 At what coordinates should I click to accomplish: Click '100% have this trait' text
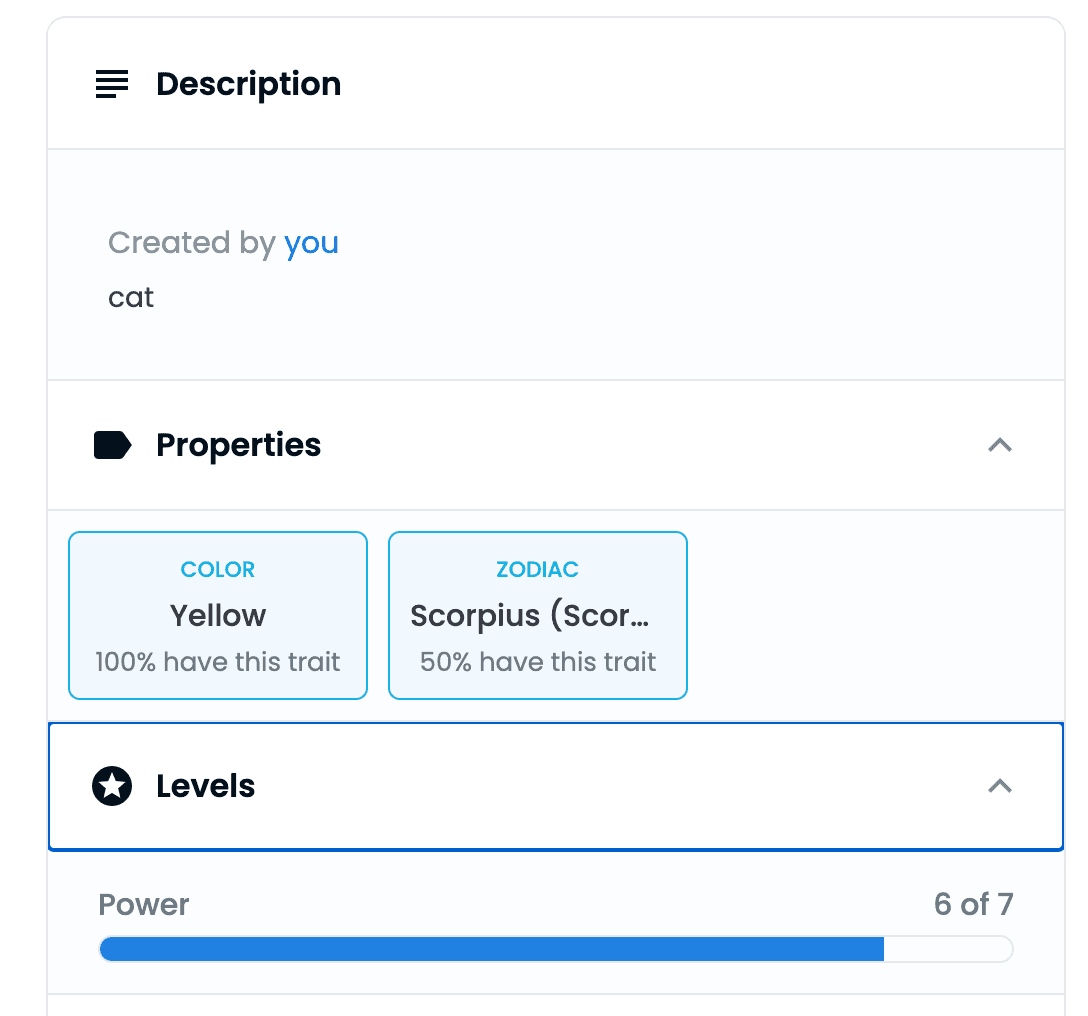click(x=218, y=662)
